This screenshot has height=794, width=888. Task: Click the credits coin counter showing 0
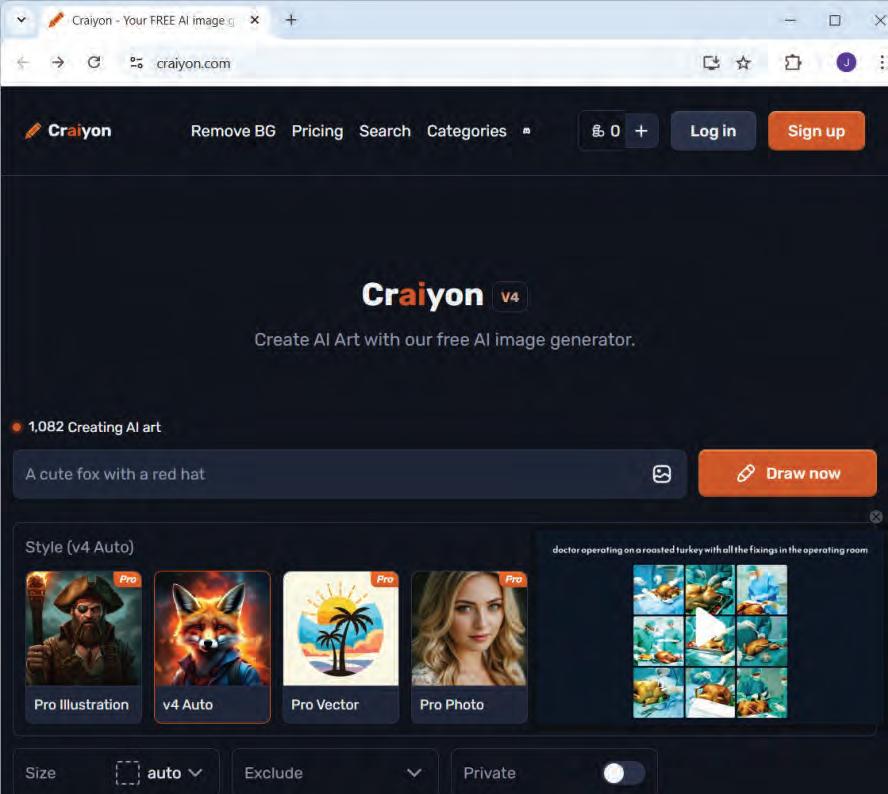click(x=605, y=131)
